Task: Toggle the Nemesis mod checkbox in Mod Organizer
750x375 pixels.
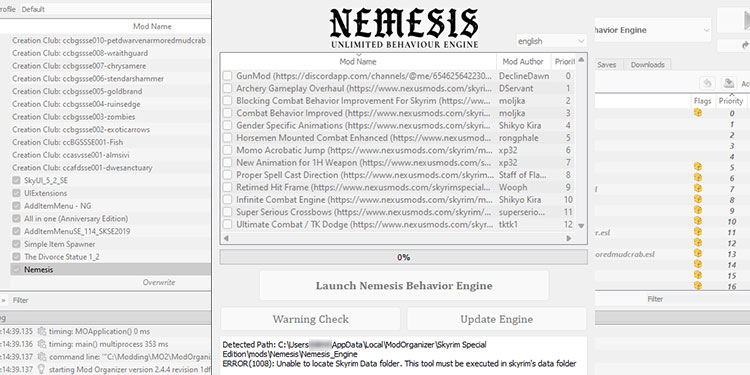Action: click(x=16, y=270)
